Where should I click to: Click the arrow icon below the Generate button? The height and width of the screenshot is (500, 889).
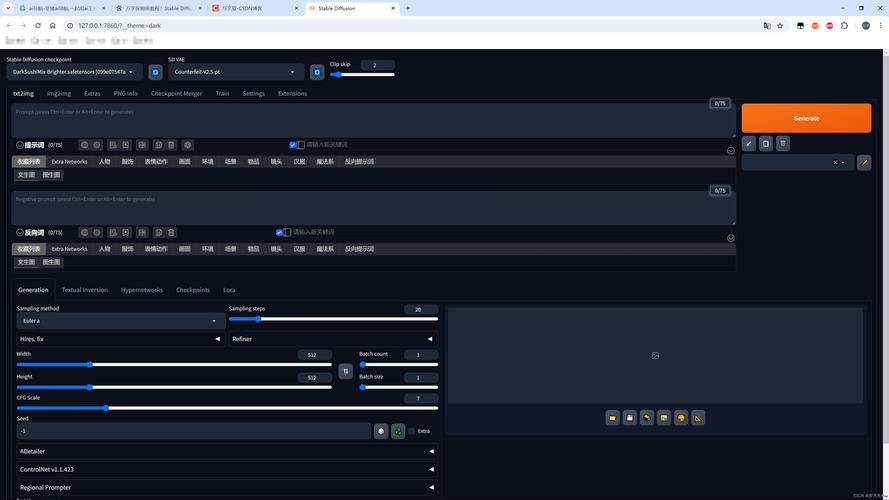pos(749,144)
